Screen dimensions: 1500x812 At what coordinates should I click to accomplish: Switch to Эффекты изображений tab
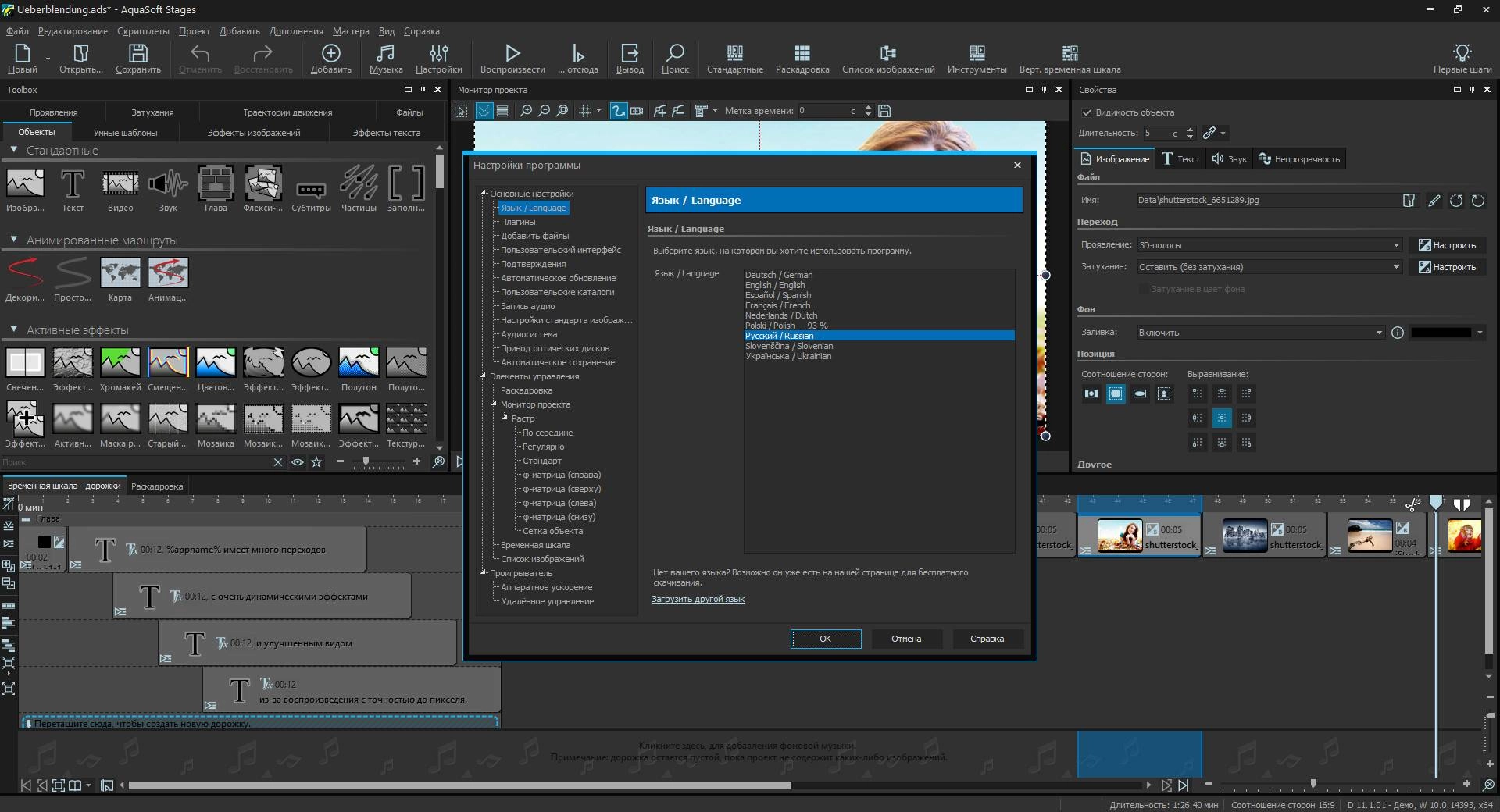(253, 133)
